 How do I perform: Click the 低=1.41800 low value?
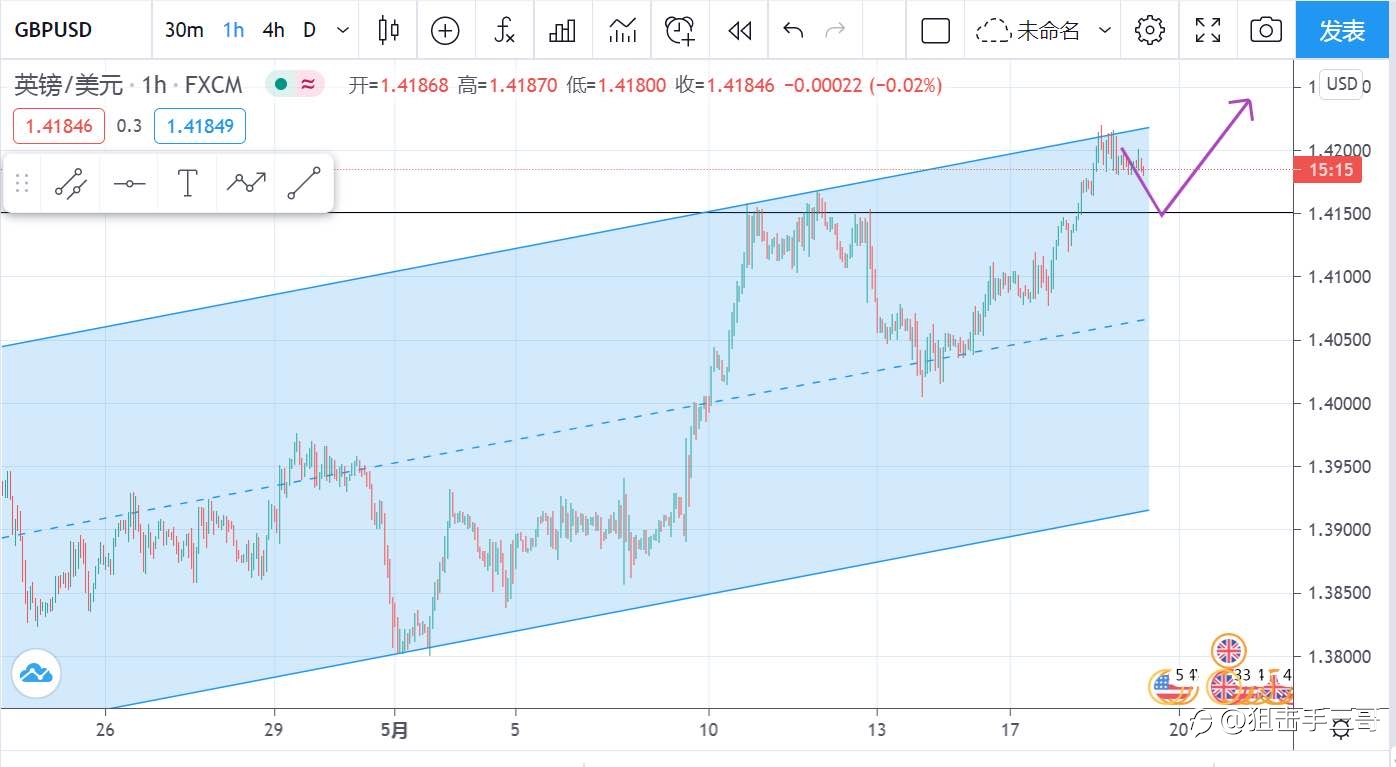(x=616, y=85)
